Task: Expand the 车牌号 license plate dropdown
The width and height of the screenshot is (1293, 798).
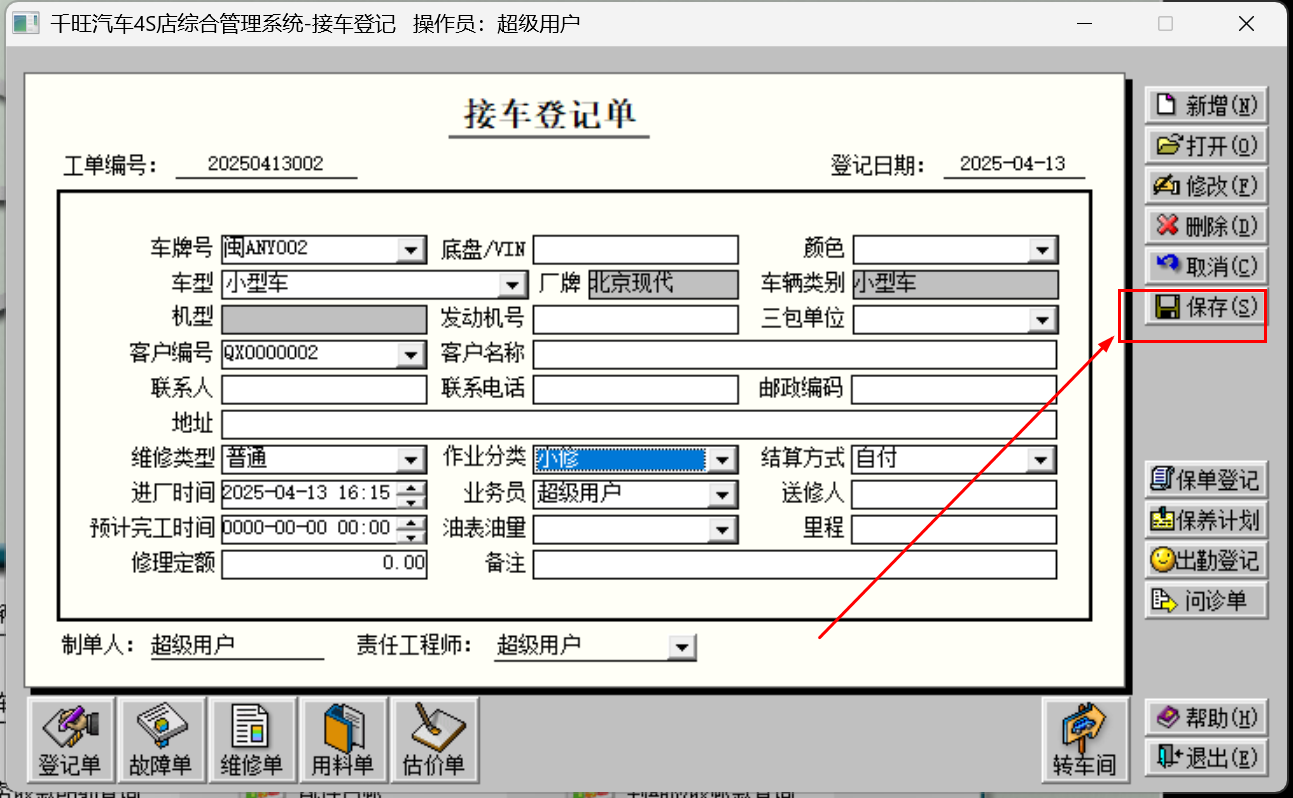Action: pyautogui.click(x=411, y=249)
